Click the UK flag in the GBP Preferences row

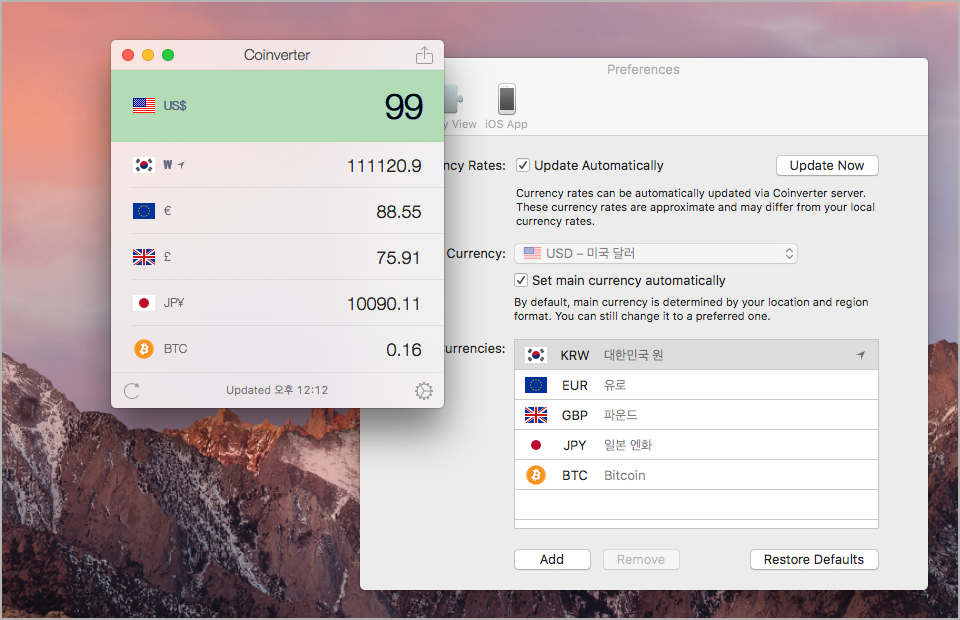tap(536, 415)
